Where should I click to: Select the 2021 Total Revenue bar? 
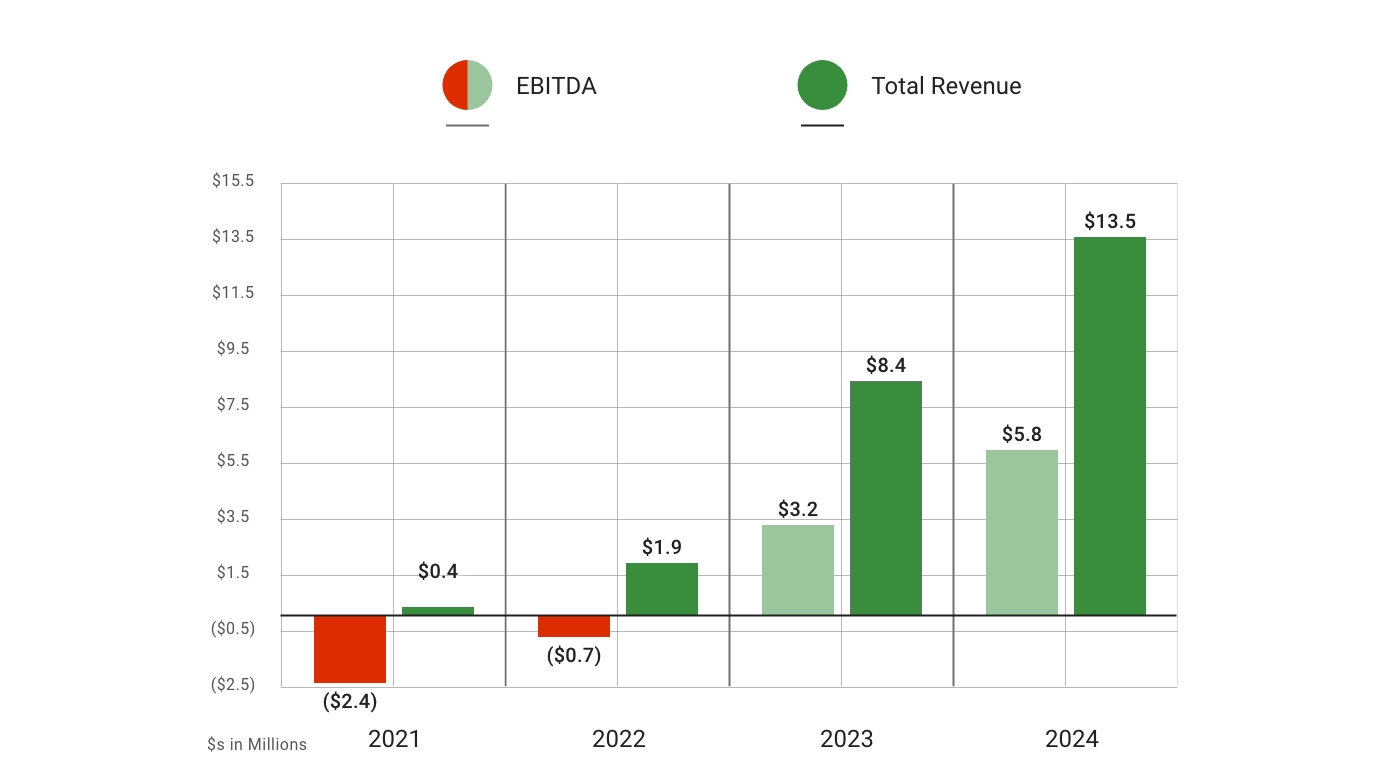click(x=438, y=611)
